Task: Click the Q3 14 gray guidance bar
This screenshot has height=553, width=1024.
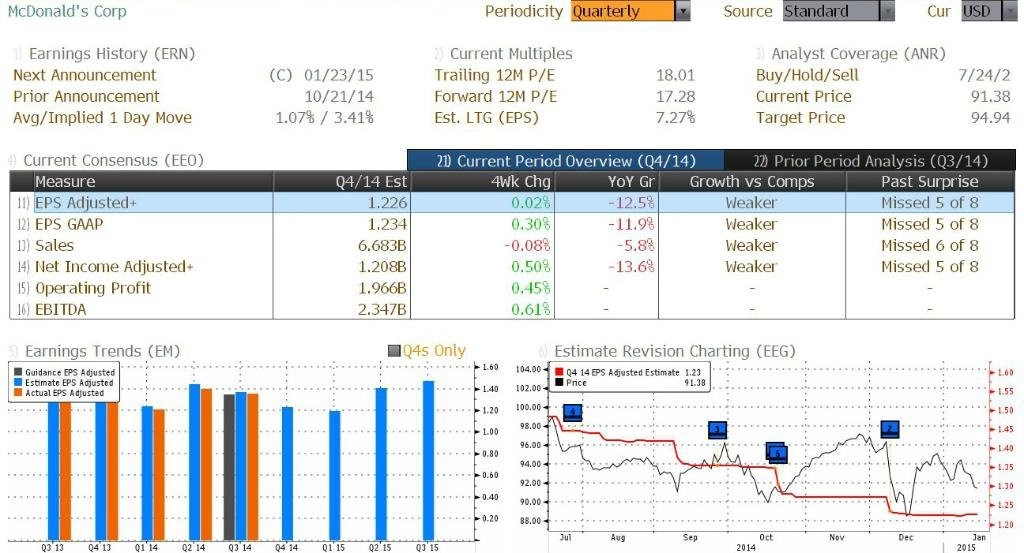Action: [x=229, y=467]
